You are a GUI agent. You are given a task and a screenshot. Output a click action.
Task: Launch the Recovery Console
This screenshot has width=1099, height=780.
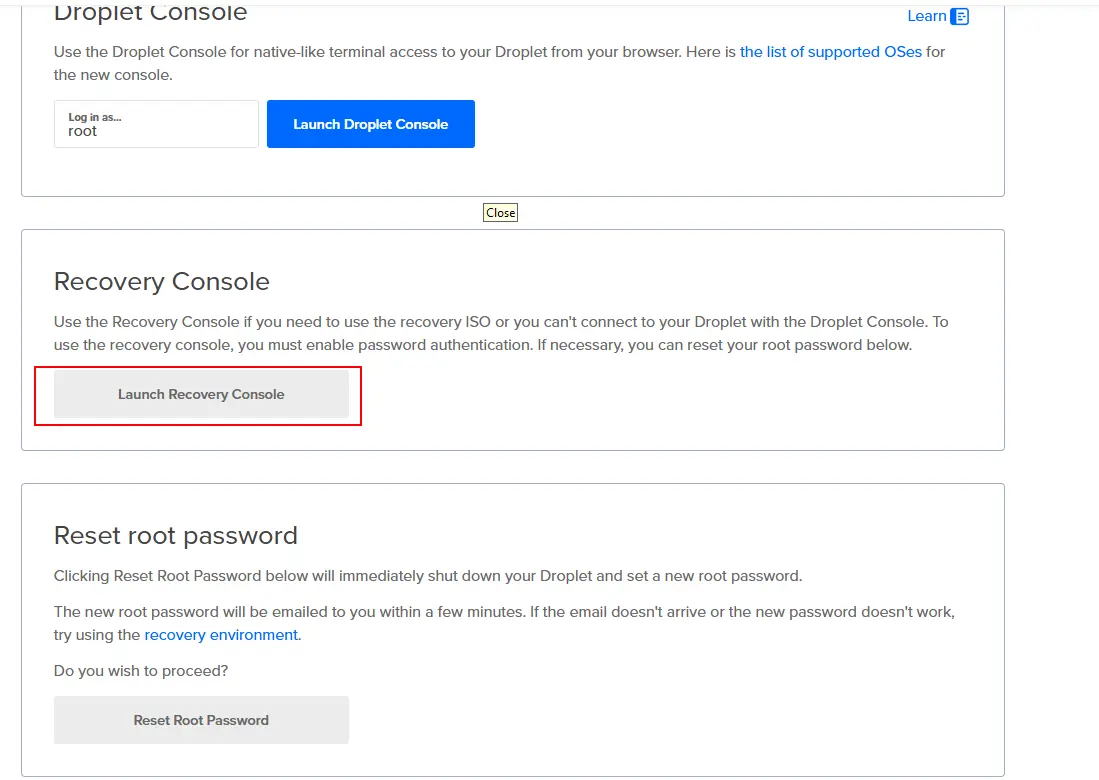click(201, 394)
